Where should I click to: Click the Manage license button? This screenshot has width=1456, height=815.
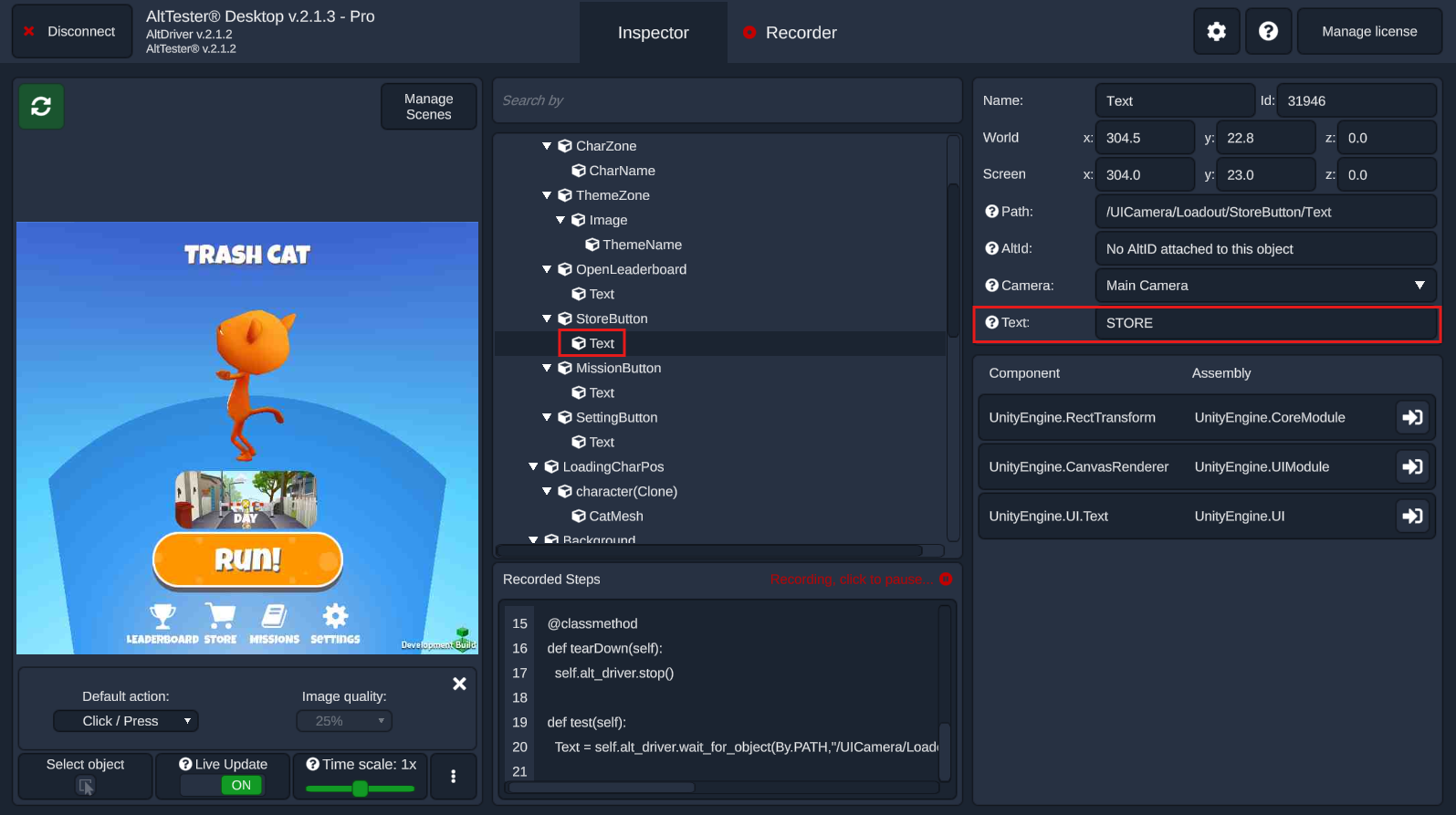[x=1368, y=32]
